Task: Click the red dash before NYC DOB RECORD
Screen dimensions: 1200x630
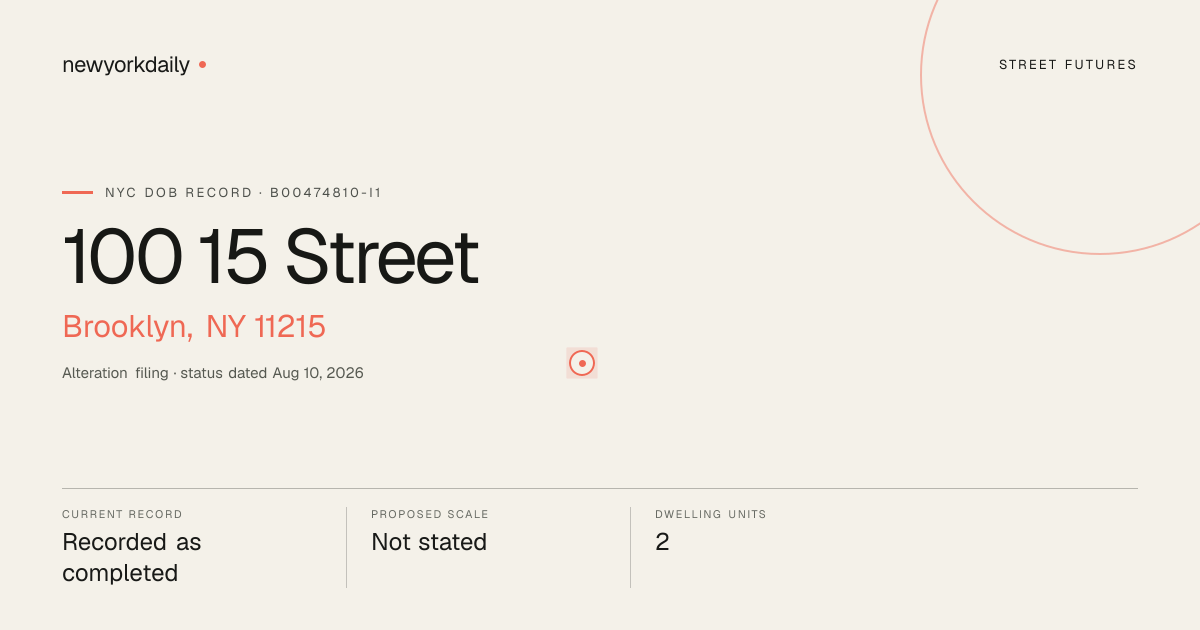Action: pyautogui.click(x=77, y=192)
